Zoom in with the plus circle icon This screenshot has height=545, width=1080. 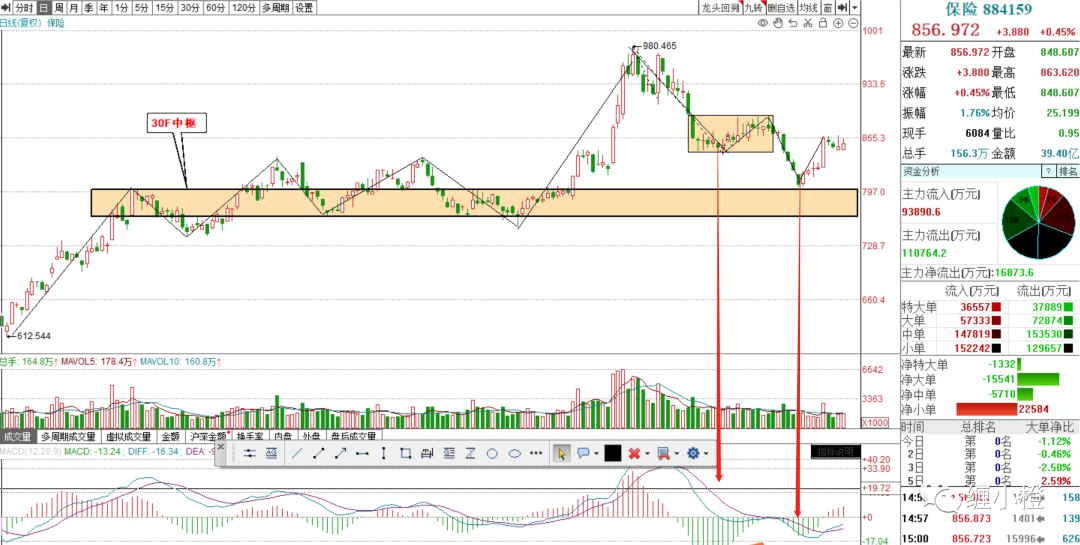click(x=838, y=23)
